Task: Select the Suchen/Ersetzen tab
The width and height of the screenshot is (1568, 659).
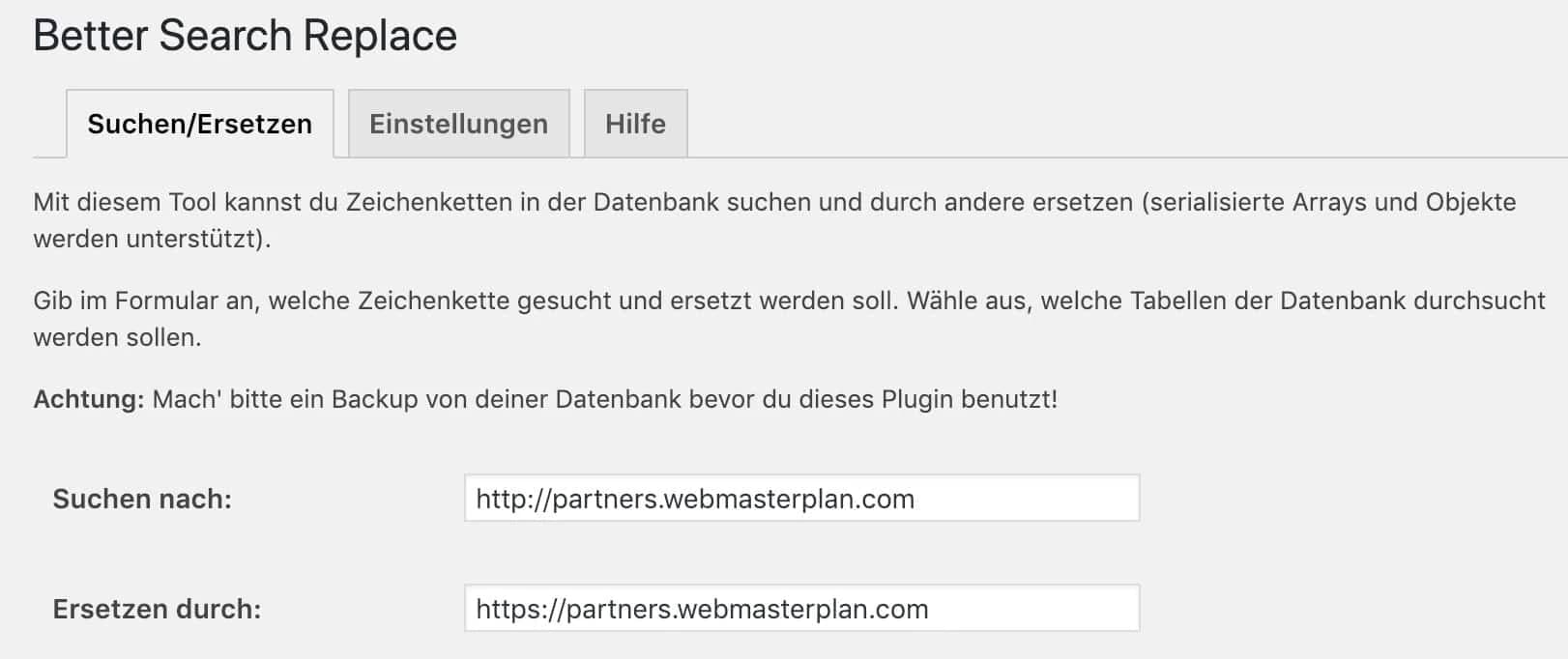Action: 200,124
